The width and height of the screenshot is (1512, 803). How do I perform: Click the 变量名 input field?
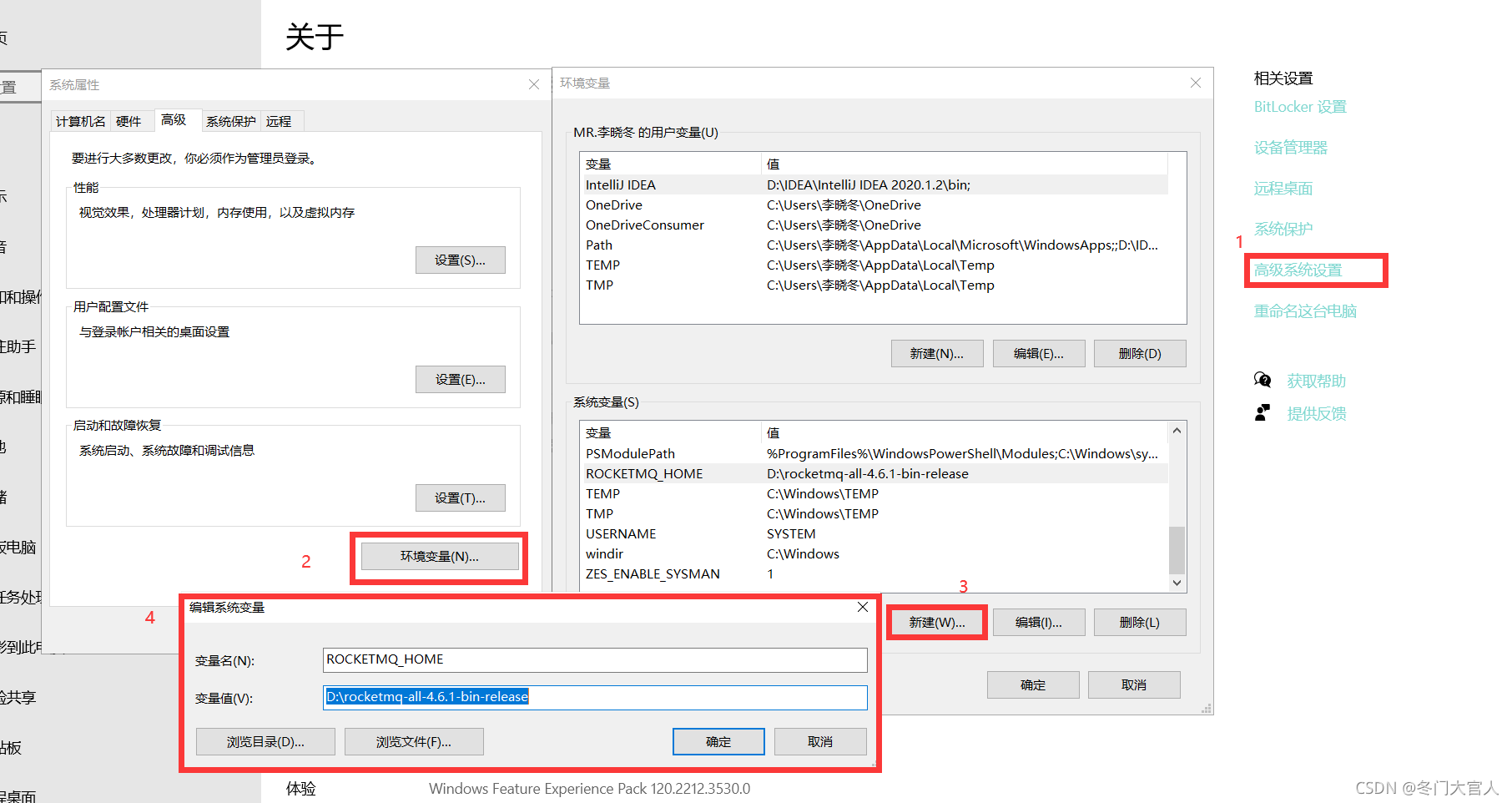[595, 660]
